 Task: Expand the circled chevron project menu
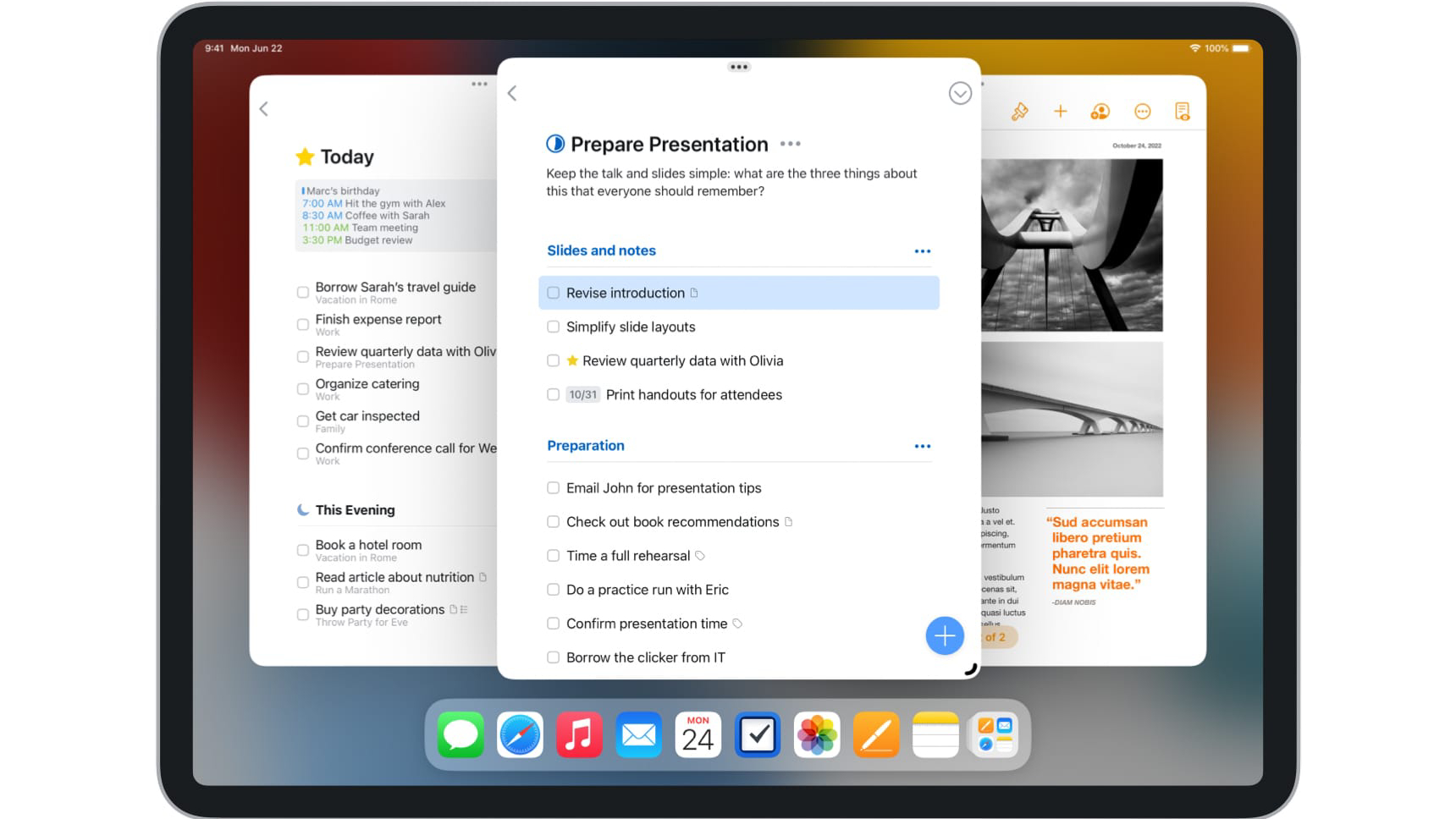point(959,93)
